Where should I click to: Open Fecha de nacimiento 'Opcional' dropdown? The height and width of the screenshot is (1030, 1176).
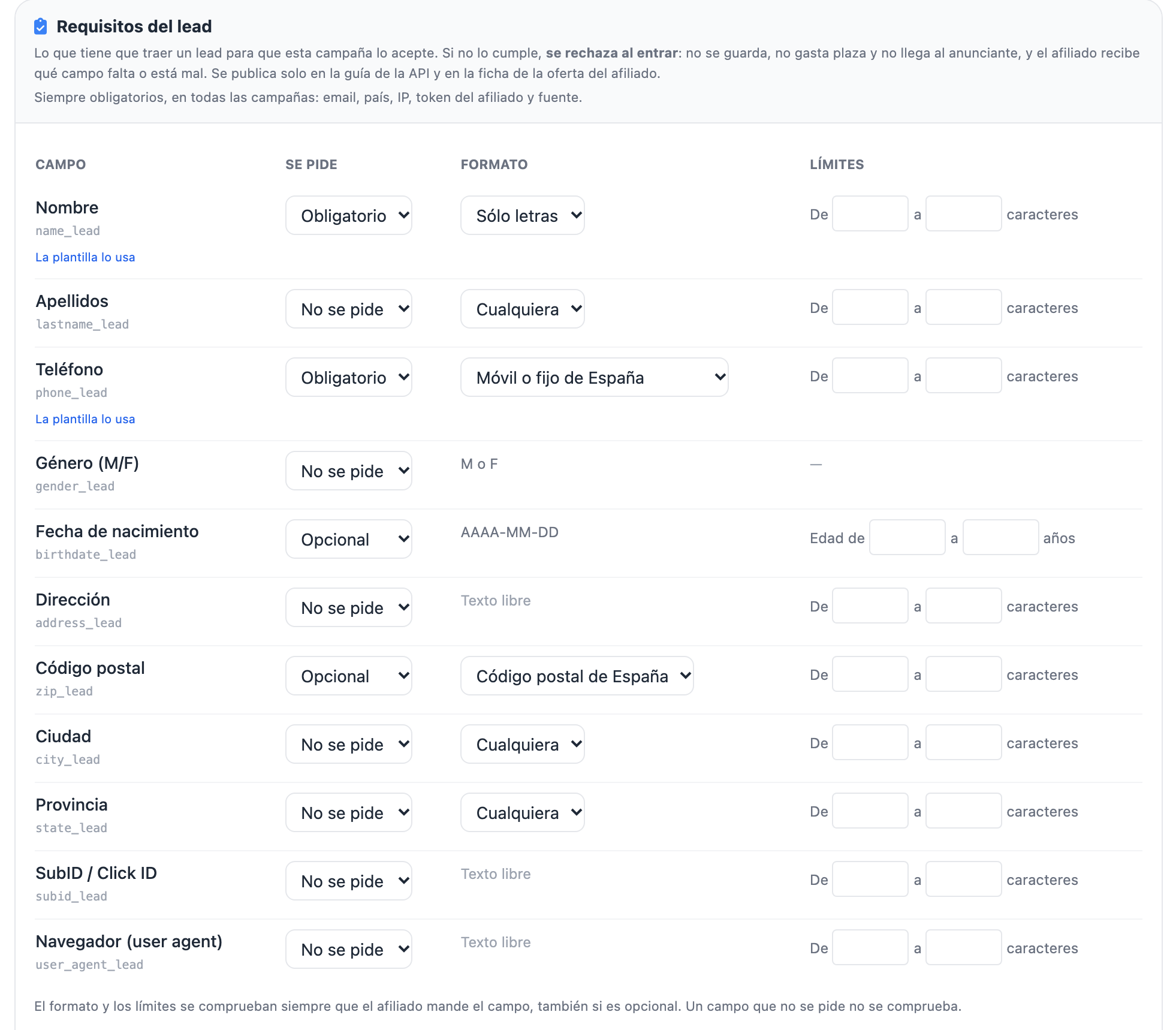coord(349,539)
